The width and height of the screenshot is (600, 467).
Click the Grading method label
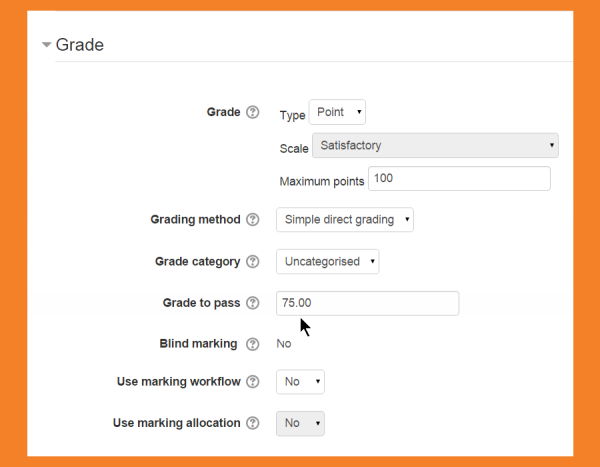(195, 219)
